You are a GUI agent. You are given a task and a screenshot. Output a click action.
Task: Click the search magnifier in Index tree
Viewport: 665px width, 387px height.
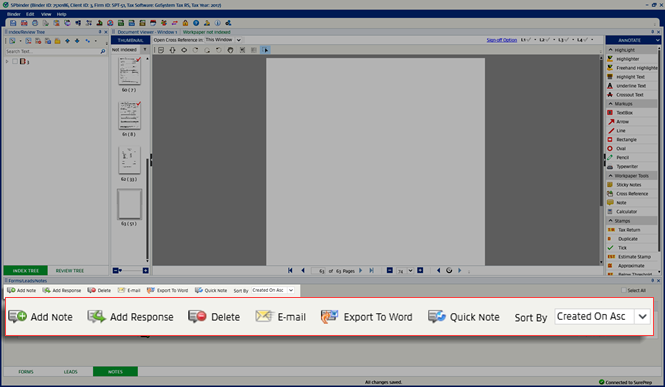(103, 51)
